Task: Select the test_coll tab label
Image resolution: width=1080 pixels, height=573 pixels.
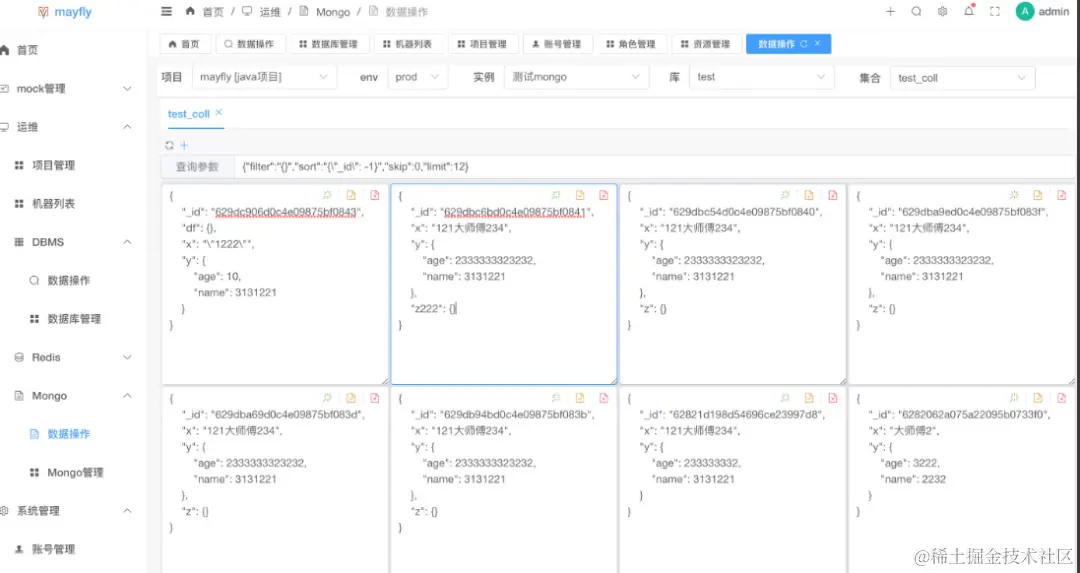Action: point(189,114)
